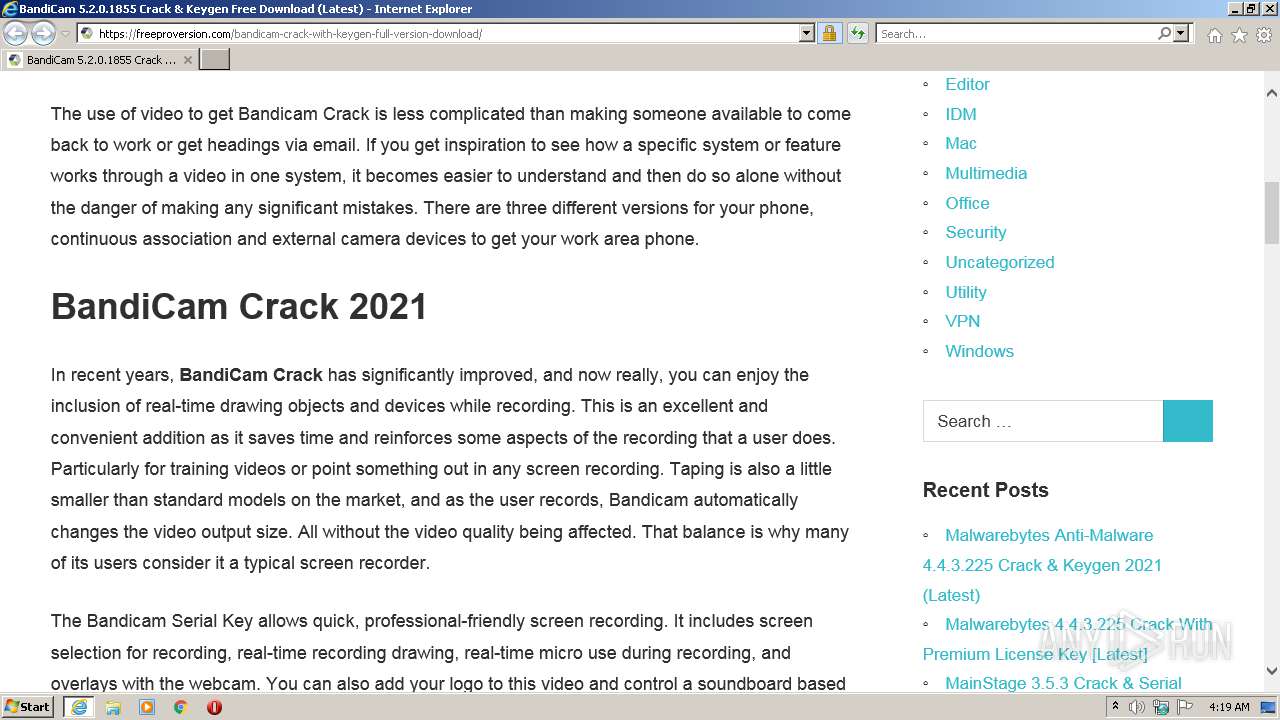Screen dimensions: 1280x720
Task: Click the volume speaker tray icon
Action: [1137, 707]
